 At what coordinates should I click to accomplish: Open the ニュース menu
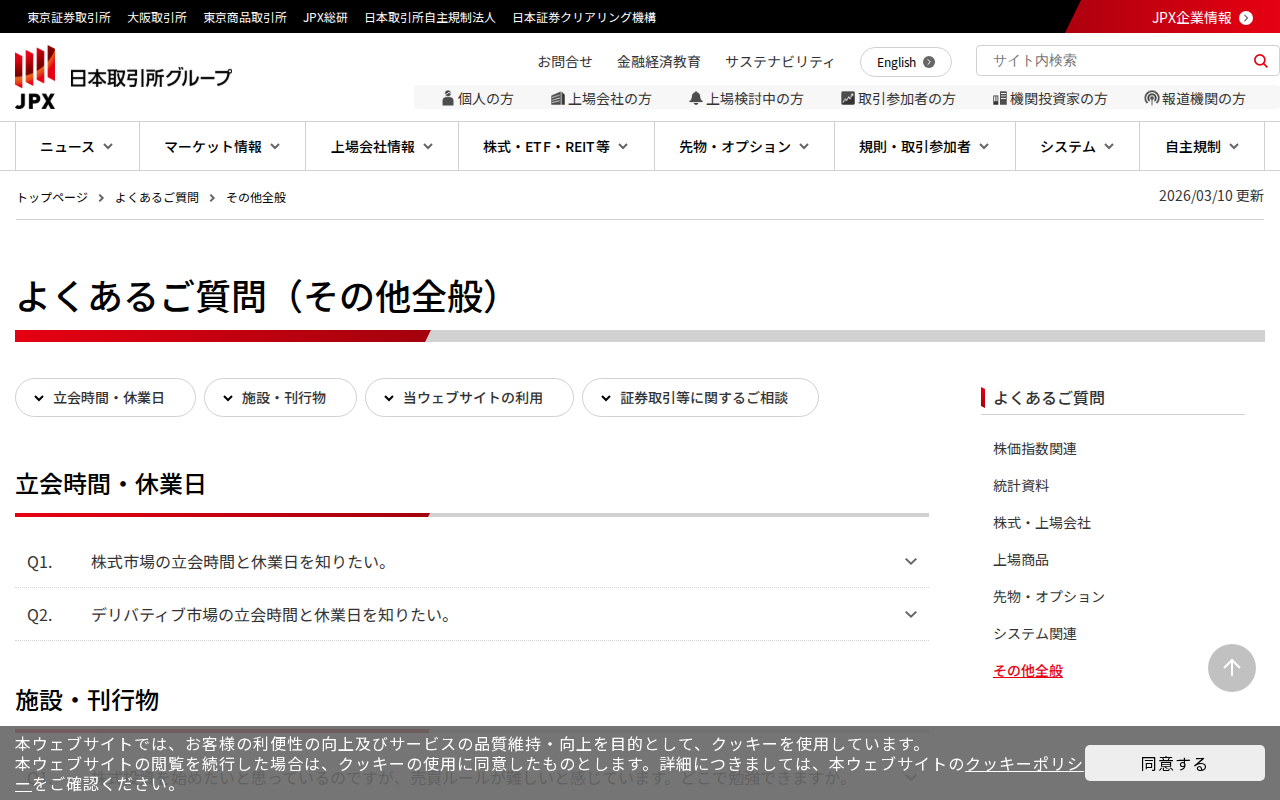pos(77,146)
